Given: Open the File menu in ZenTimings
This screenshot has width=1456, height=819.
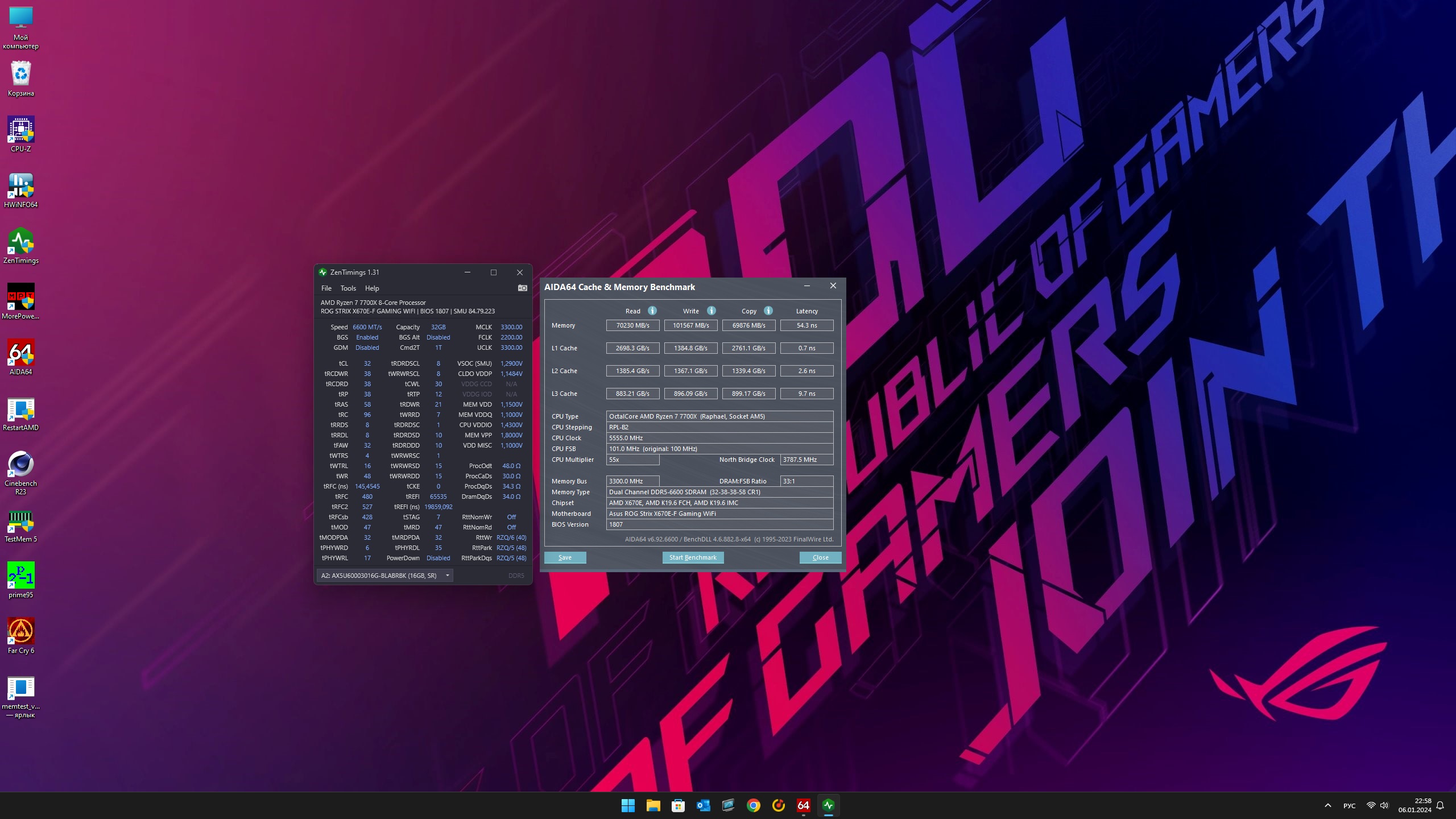Looking at the screenshot, I should [326, 288].
